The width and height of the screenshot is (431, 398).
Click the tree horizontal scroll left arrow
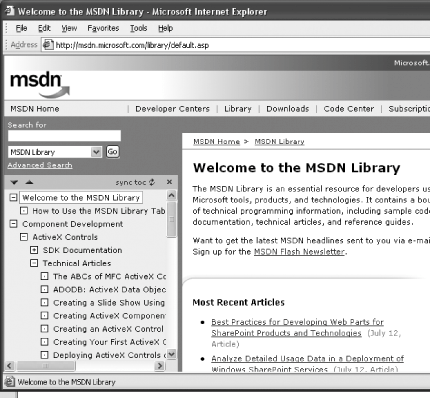(10, 366)
